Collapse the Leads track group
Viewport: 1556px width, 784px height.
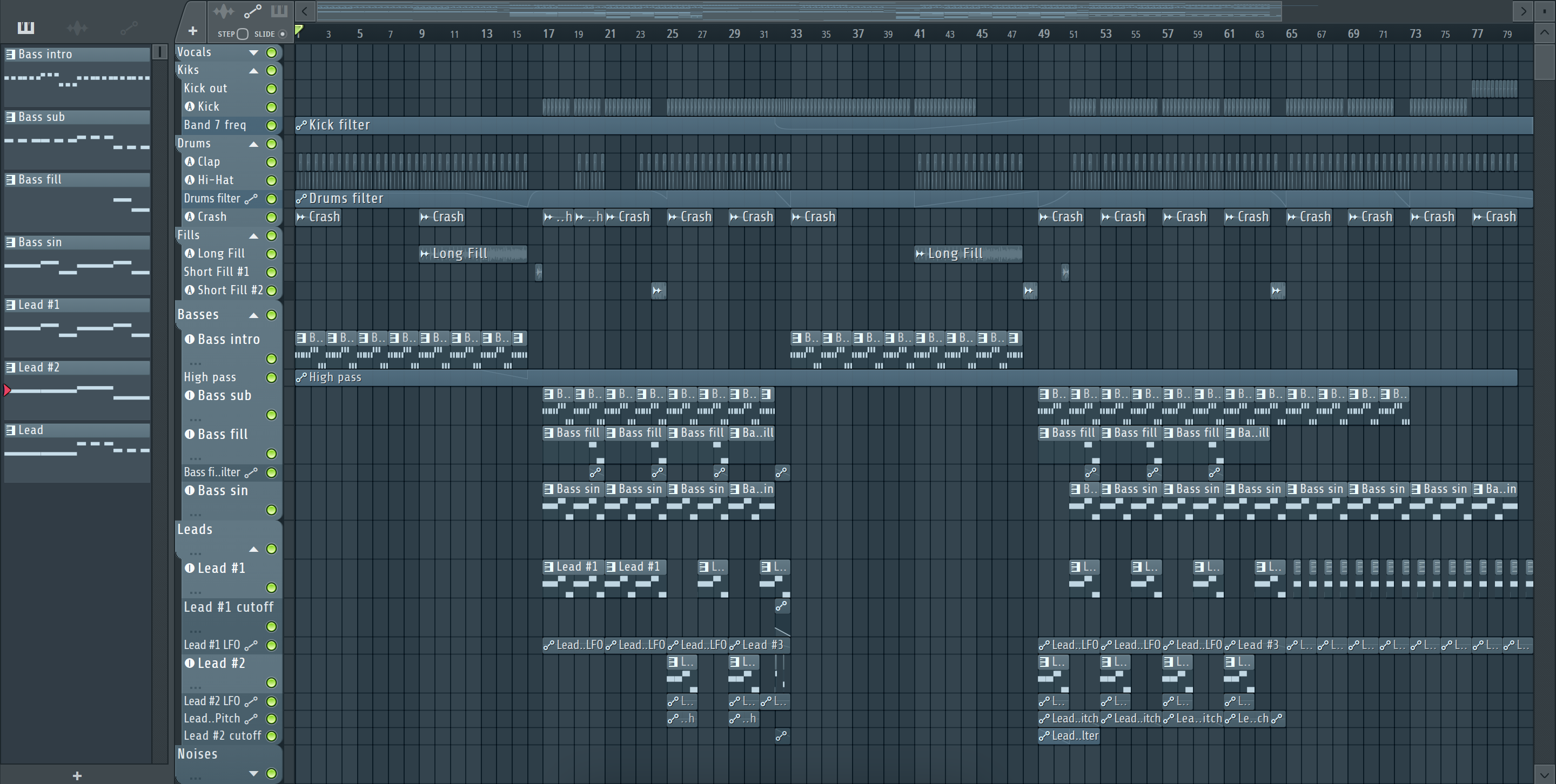254,549
